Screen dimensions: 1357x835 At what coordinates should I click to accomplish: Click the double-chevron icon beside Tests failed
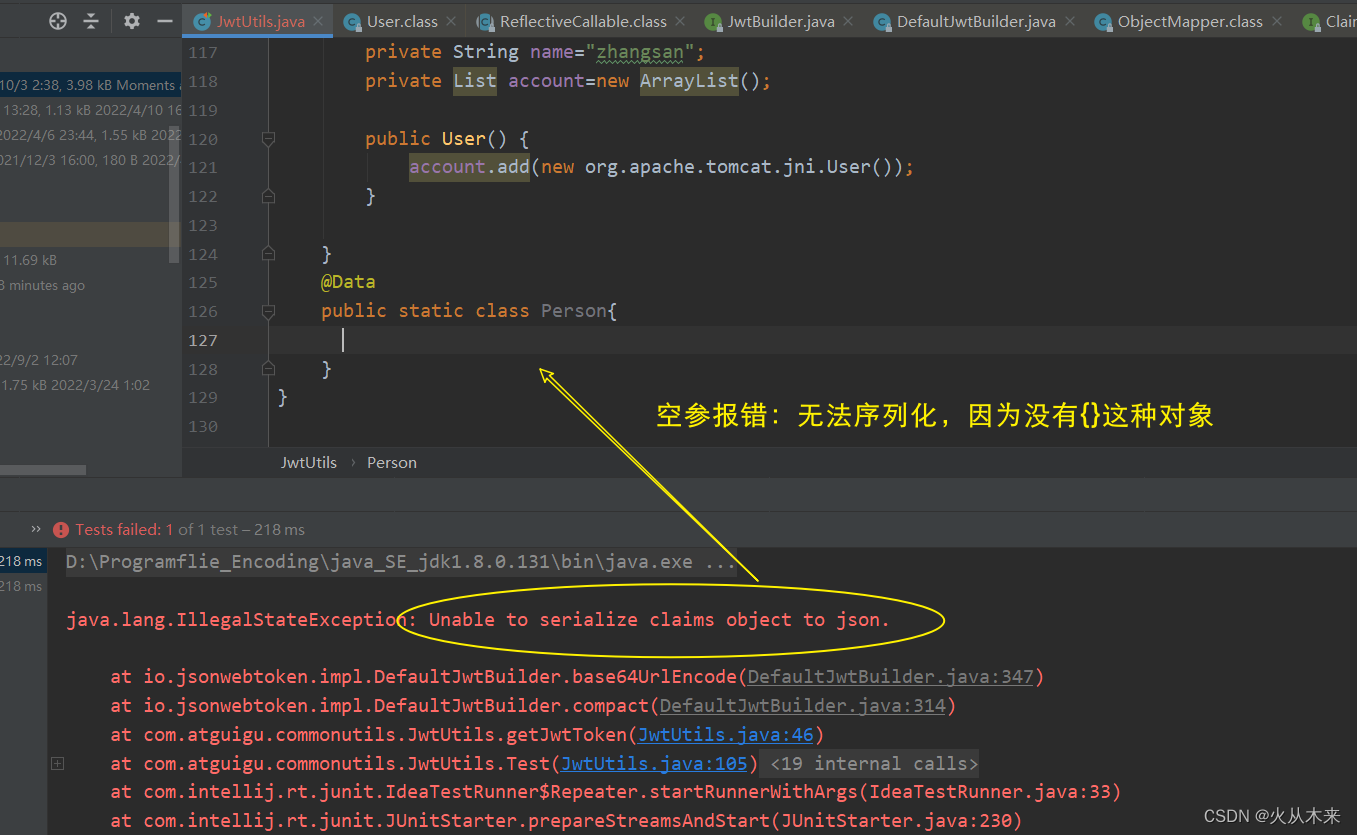[x=36, y=529]
